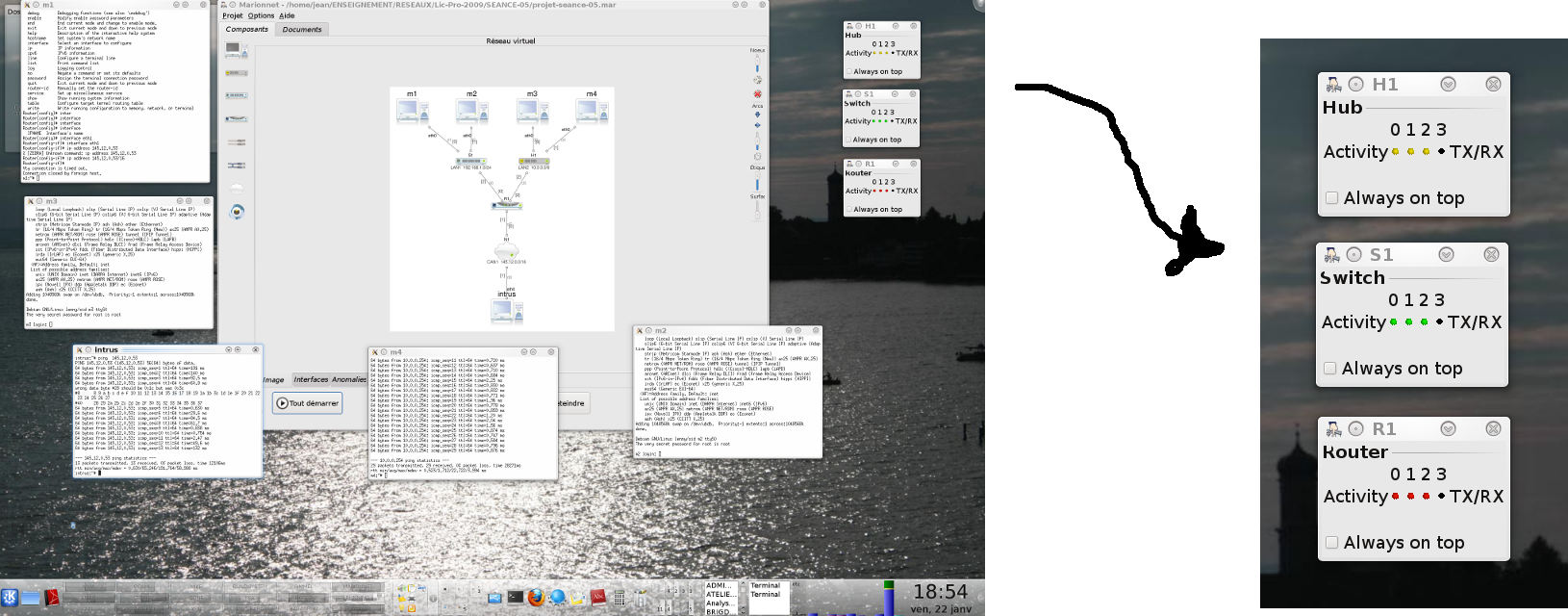The height and width of the screenshot is (616, 1568).
Task: Select the N1 cloud in the network diagram
Action: click(506, 250)
